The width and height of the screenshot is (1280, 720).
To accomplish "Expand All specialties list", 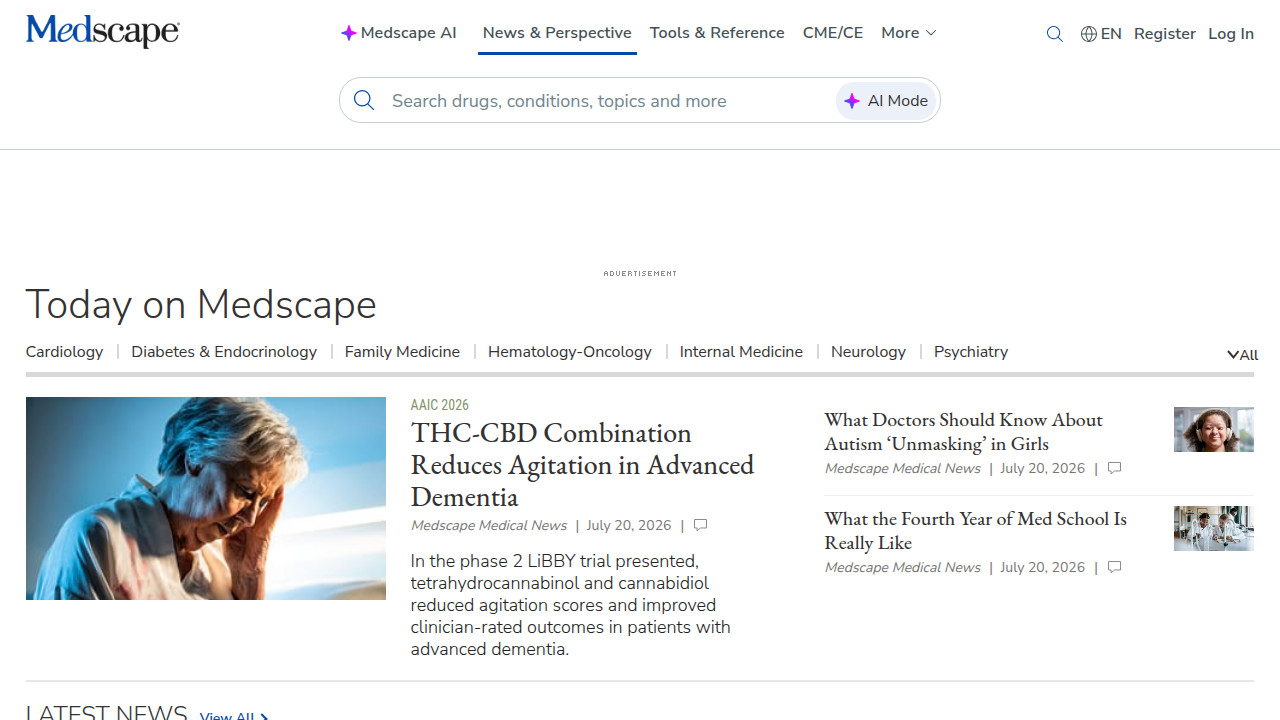I will click(x=1242, y=355).
